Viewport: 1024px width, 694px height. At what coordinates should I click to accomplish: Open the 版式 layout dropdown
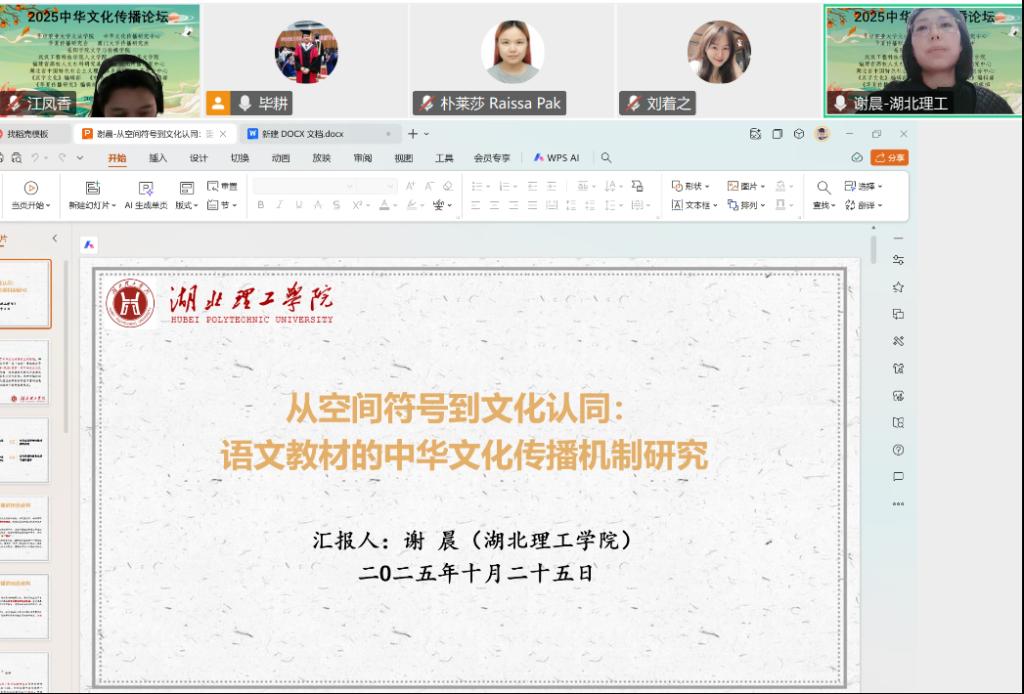187,205
